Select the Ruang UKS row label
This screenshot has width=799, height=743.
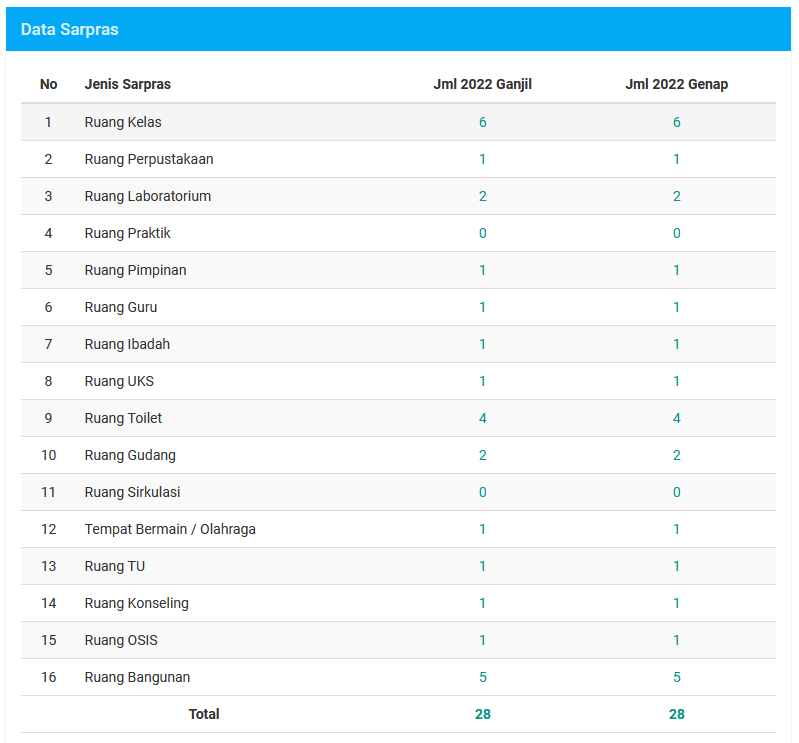pos(119,381)
